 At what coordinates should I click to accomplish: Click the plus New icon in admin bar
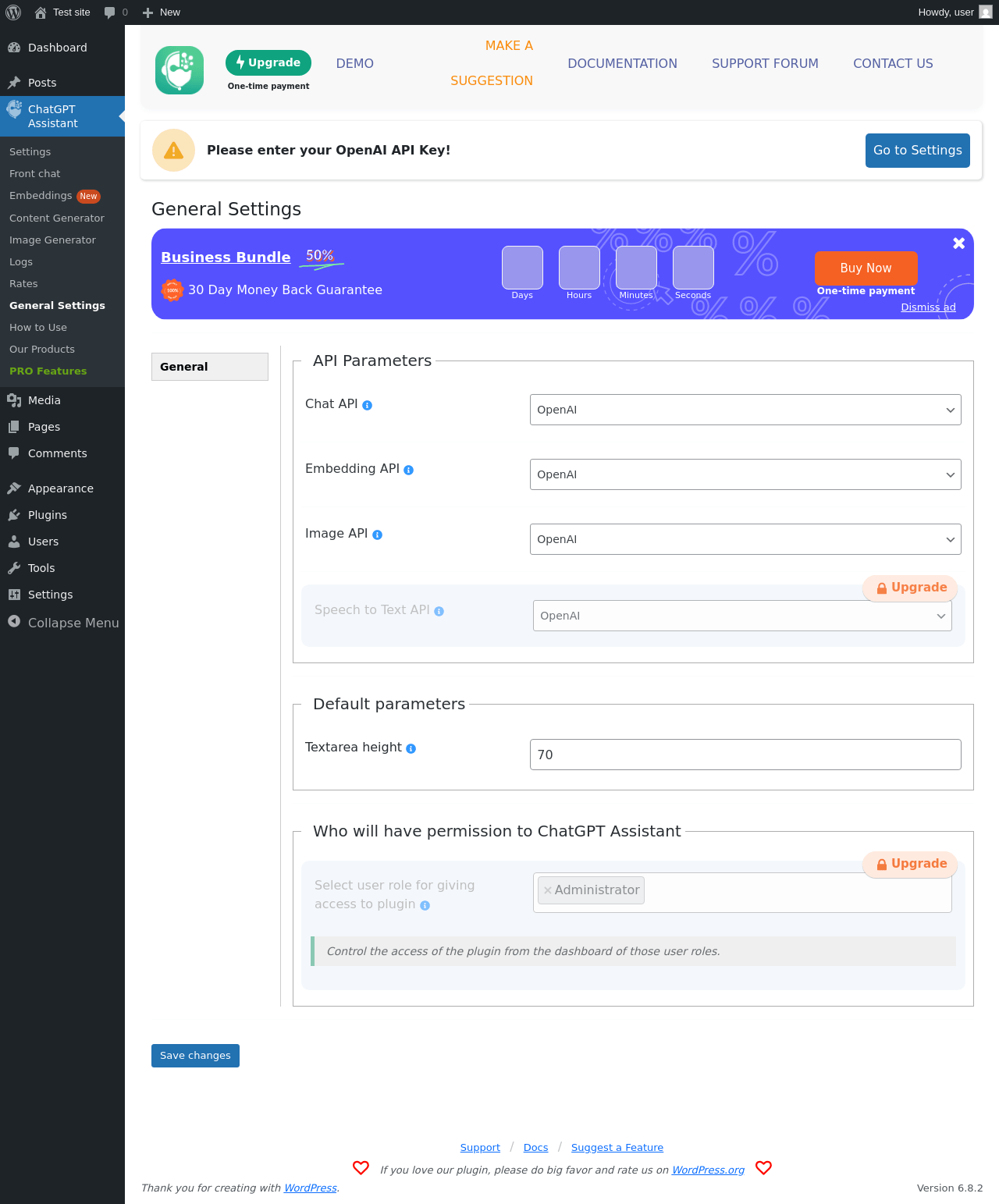pyautogui.click(x=148, y=12)
